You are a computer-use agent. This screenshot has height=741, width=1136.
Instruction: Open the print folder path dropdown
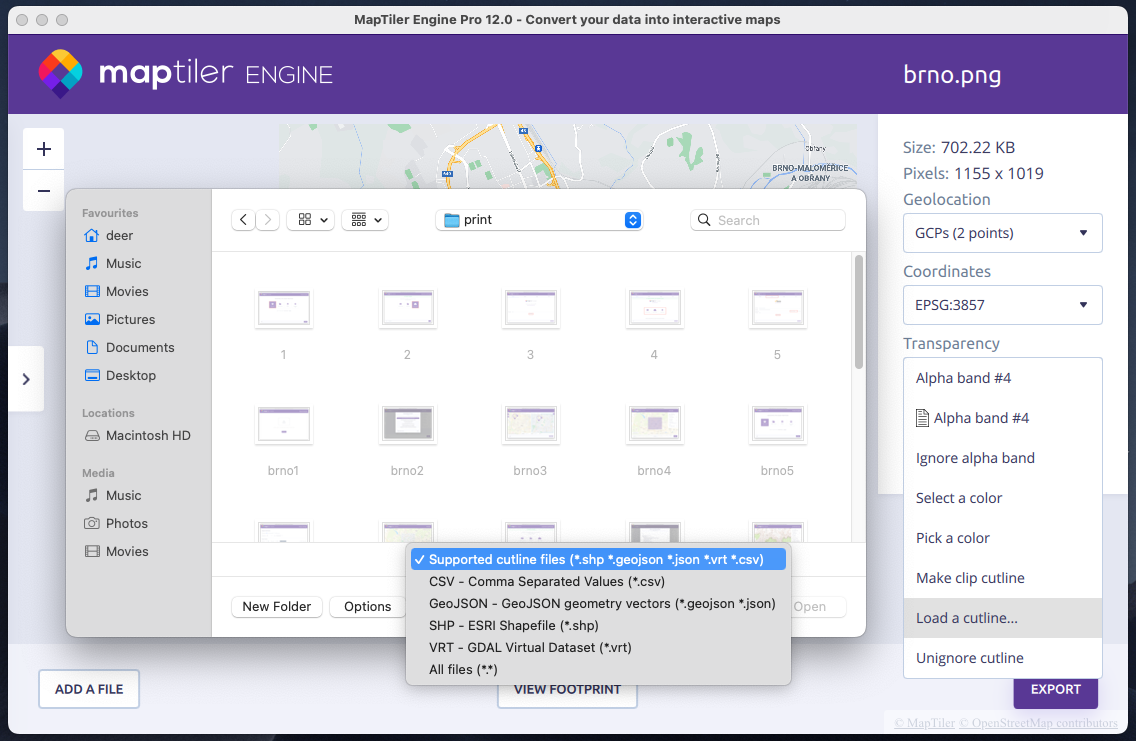(539, 220)
